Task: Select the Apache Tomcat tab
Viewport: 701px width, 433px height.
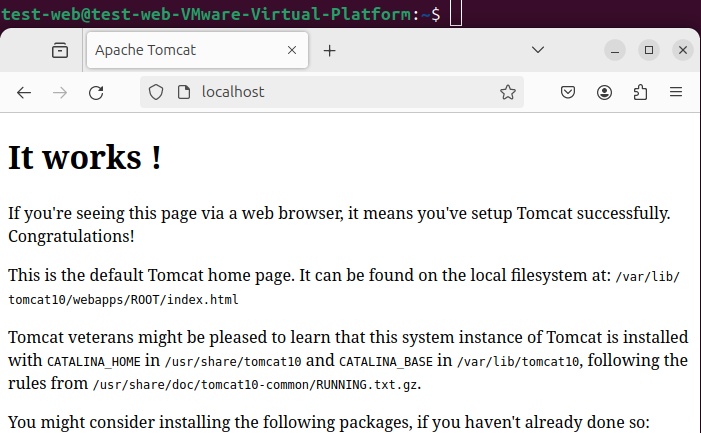Action: click(197, 50)
